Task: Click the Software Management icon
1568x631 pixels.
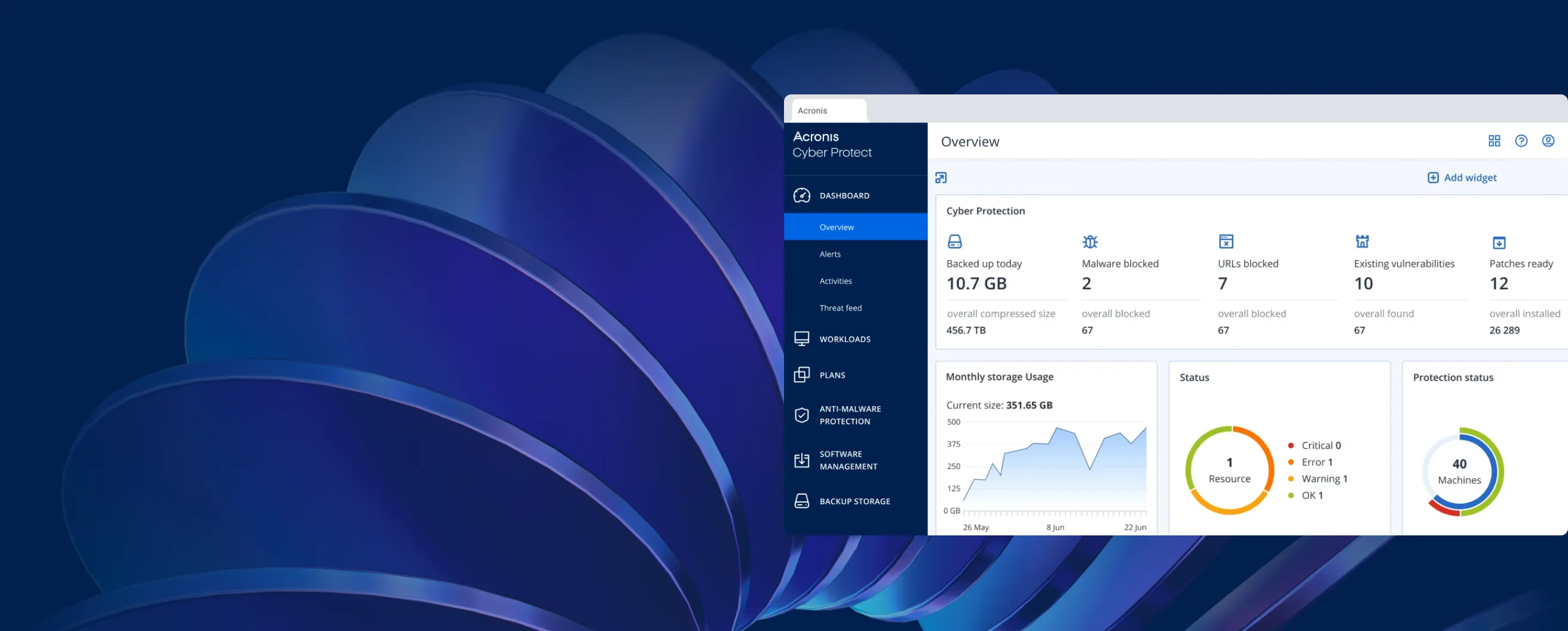Action: (x=802, y=460)
